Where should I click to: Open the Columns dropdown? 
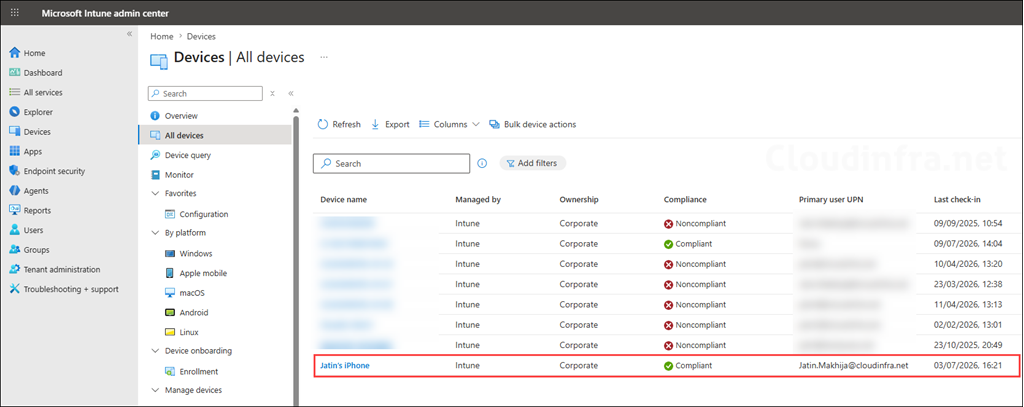click(x=449, y=124)
